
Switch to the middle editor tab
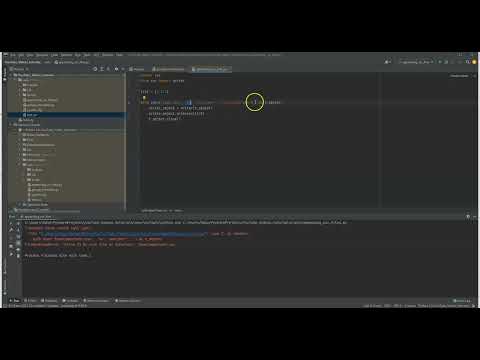click(169, 69)
